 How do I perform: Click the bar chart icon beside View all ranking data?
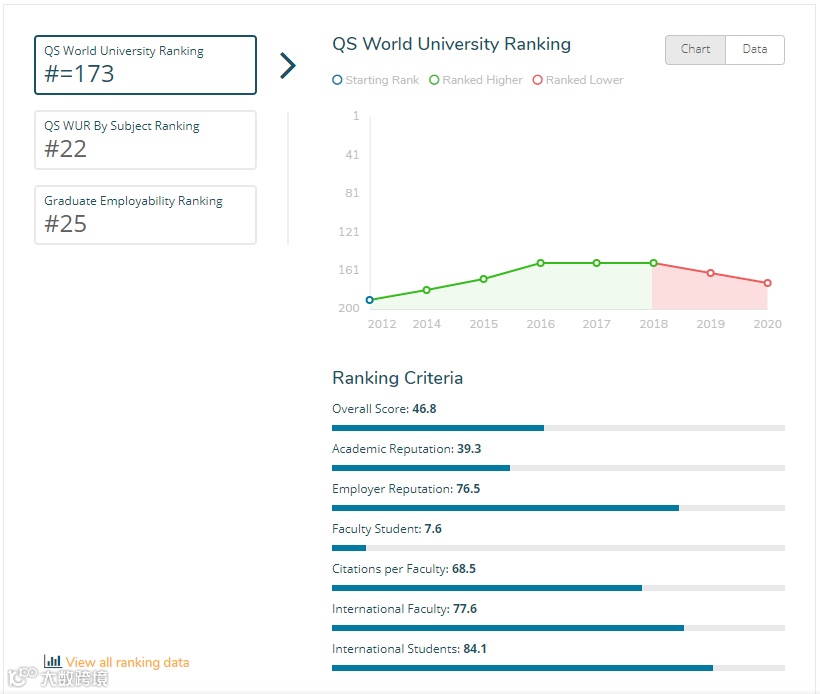pos(52,661)
